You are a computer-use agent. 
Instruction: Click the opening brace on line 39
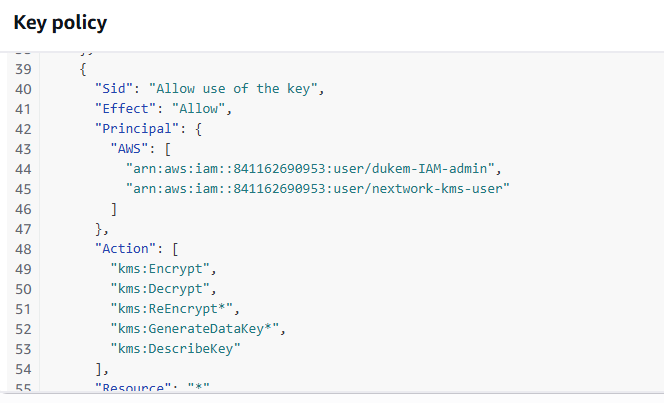tap(82, 68)
